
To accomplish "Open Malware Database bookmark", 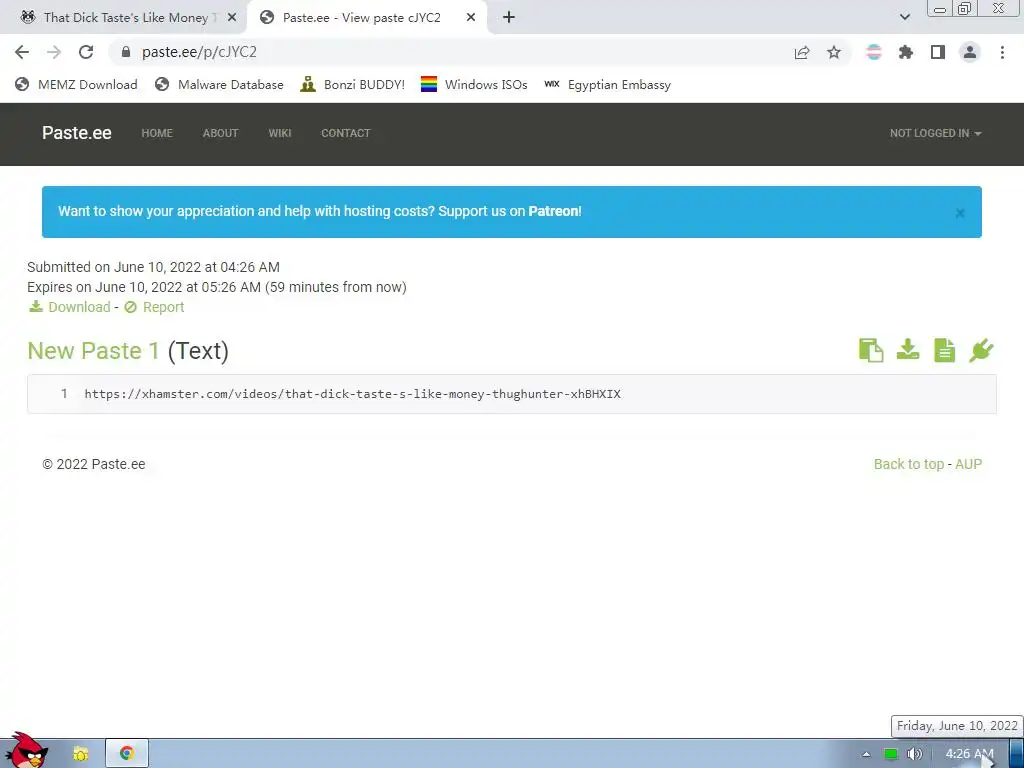I will click(219, 84).
